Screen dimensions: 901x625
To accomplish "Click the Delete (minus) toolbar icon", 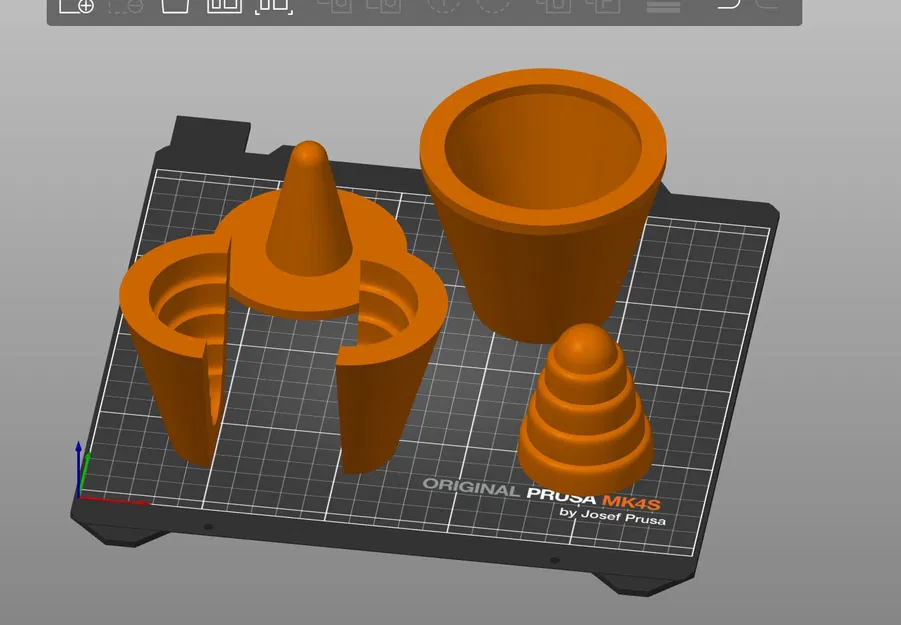I will pos(126,6).
